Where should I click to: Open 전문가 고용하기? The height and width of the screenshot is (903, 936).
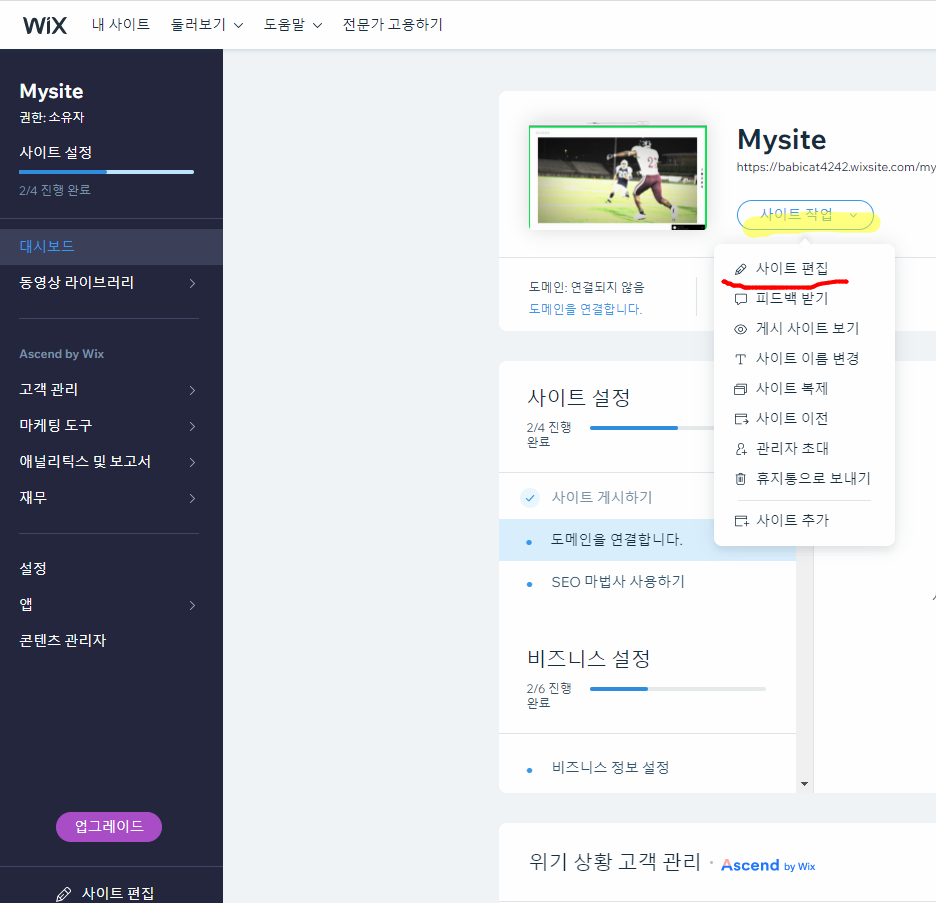tap(392, 24)
